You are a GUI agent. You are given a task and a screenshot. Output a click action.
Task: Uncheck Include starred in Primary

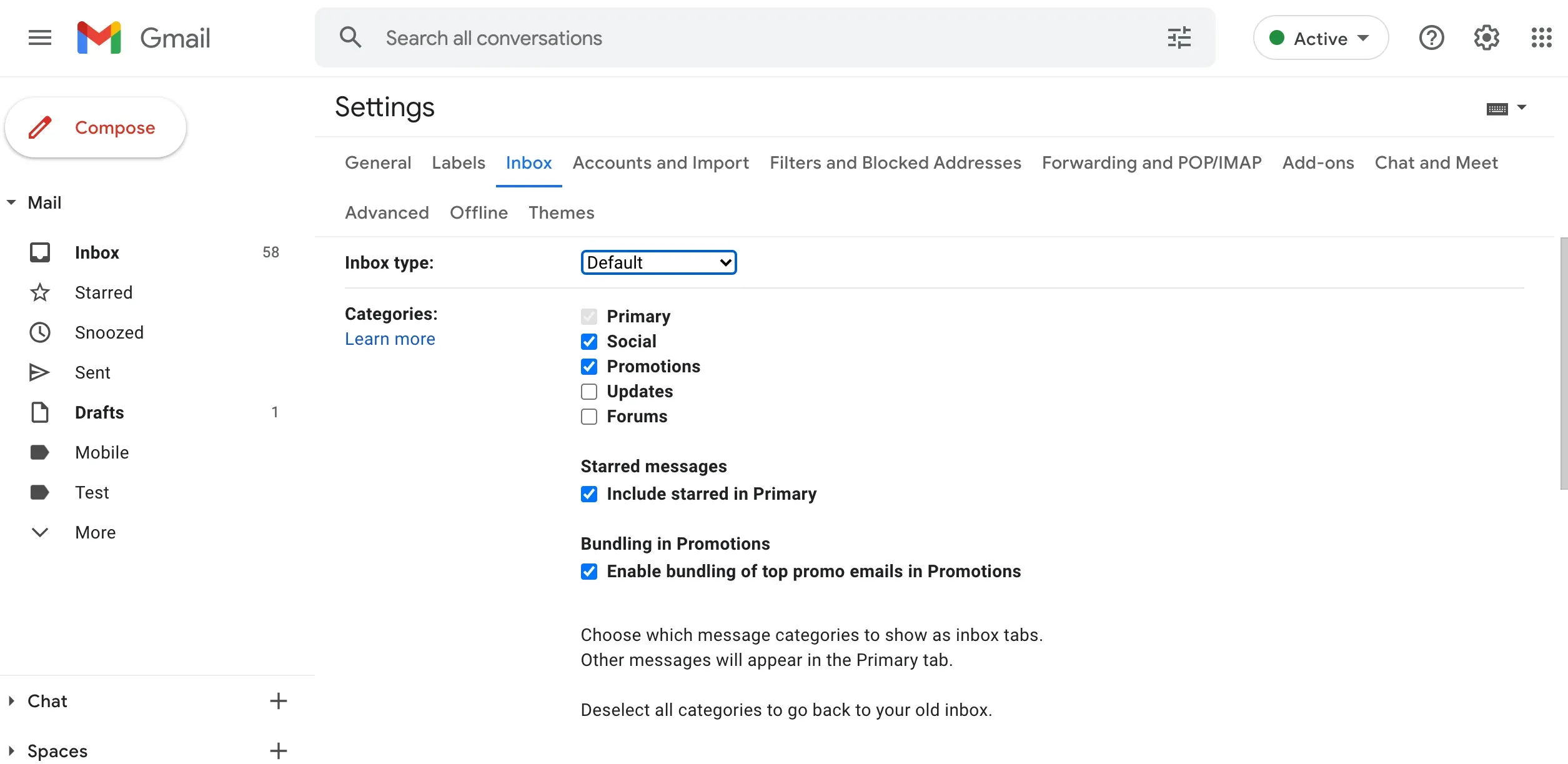pos(589,494)
